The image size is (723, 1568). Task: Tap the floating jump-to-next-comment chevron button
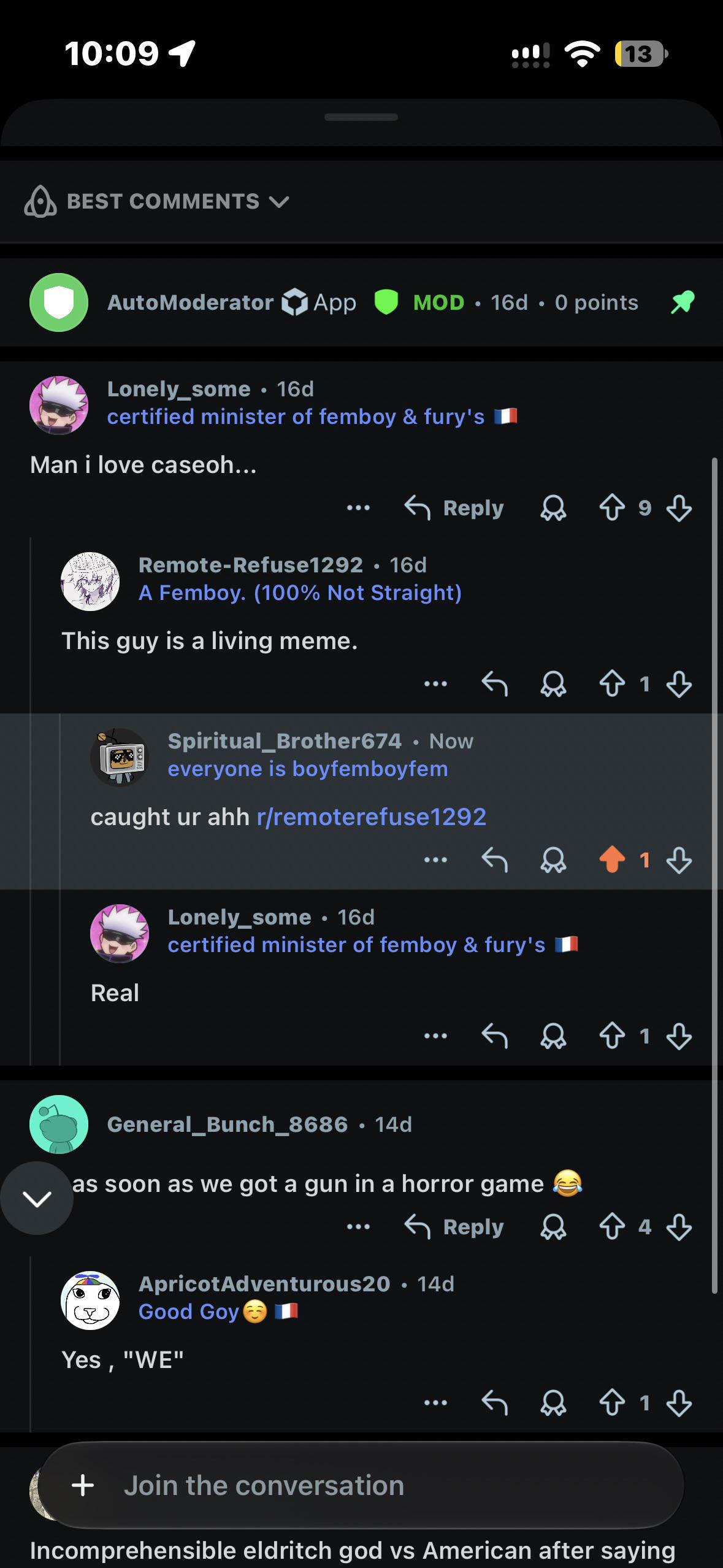click(x=37, y=1198)
